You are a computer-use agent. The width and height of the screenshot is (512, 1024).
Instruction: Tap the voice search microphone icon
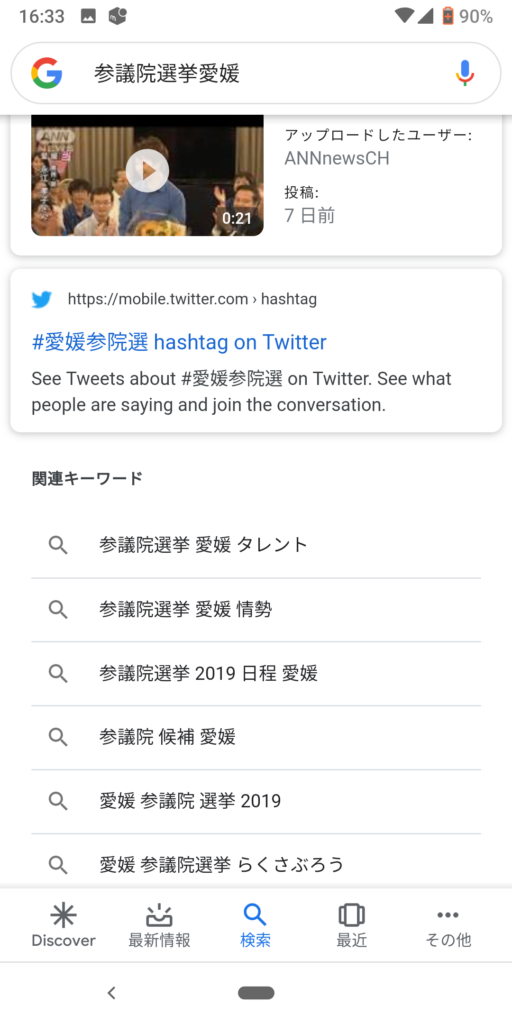point(465,73)
